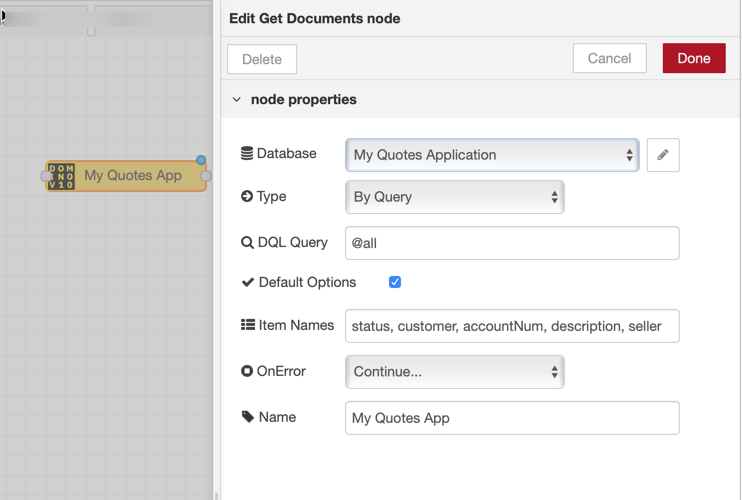This screenshot has height=500, width=742.
Task: Click the Edit Get Documents node title
Action: click(x=315, y=18)
